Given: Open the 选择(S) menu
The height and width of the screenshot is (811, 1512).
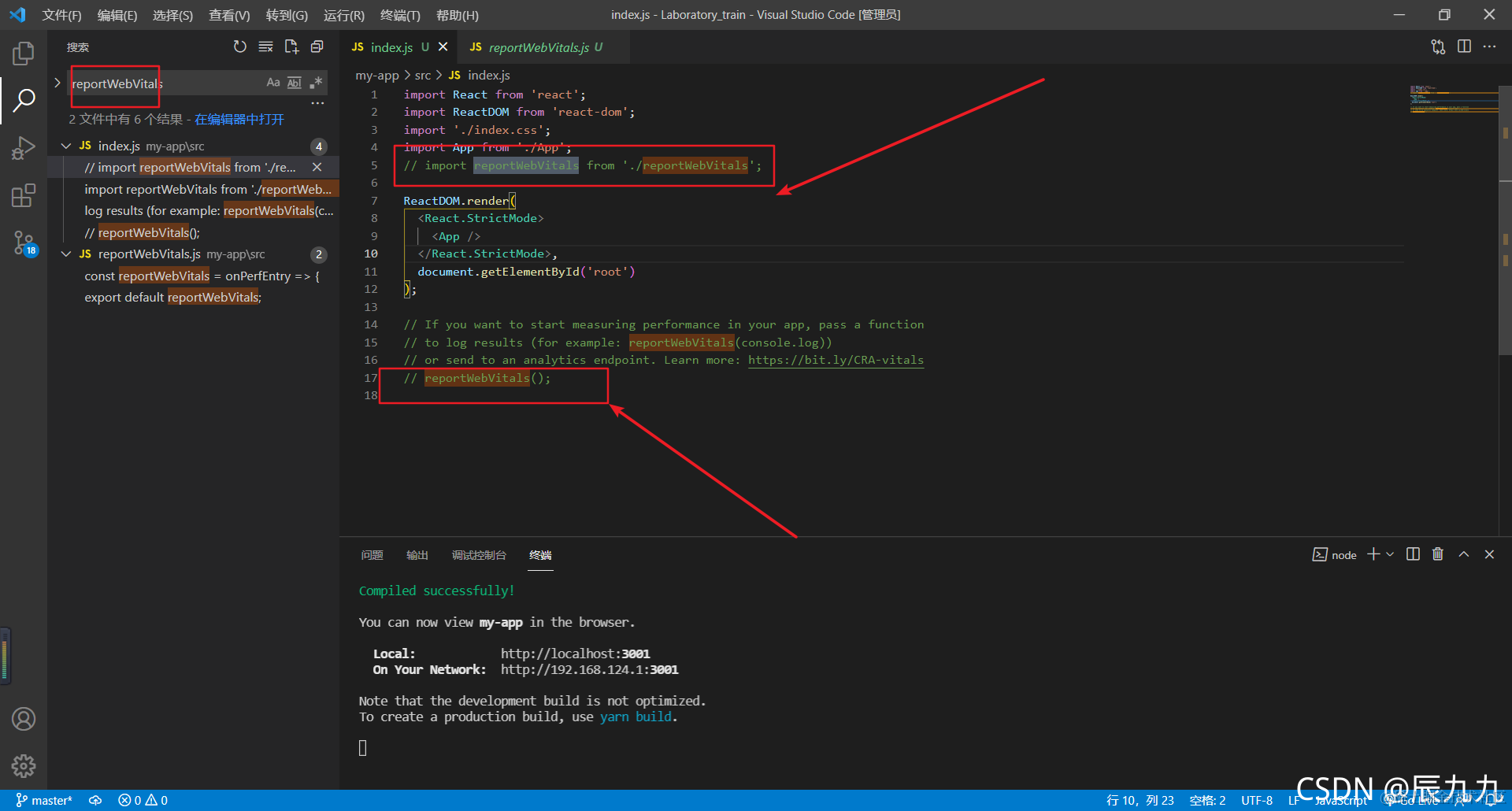Looking at the screenshot, I should click(x=172, y=15).
